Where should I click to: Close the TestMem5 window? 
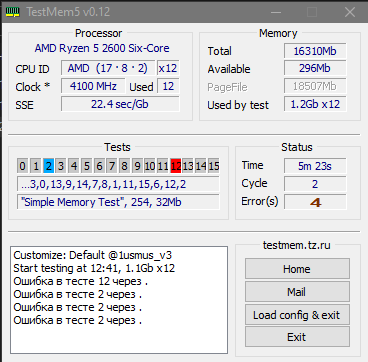350,12
